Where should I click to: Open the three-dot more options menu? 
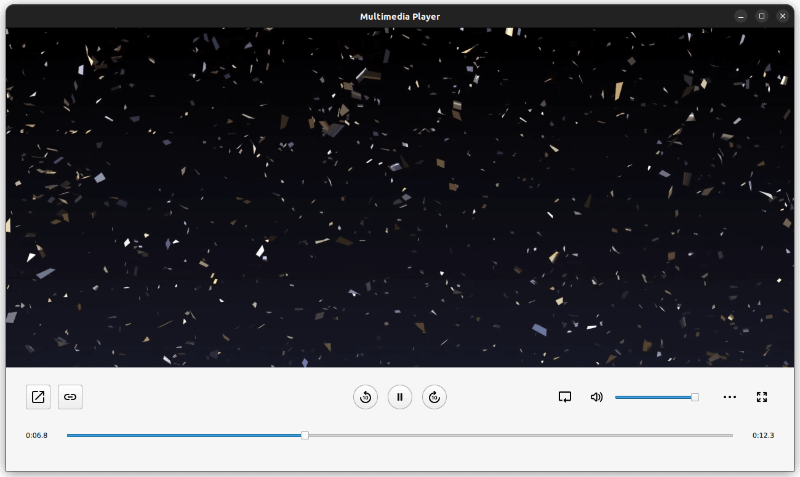pos(730,397)
